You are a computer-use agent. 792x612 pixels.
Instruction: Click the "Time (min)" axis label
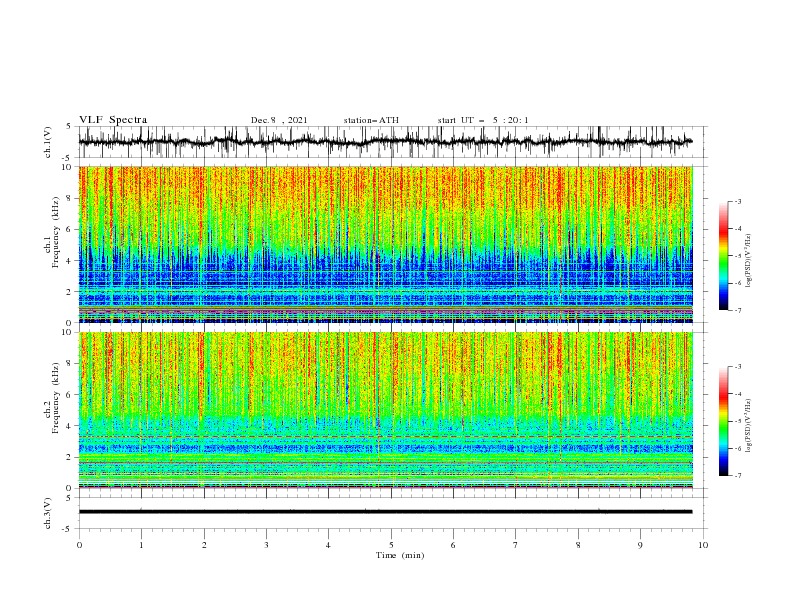point(400,555)
